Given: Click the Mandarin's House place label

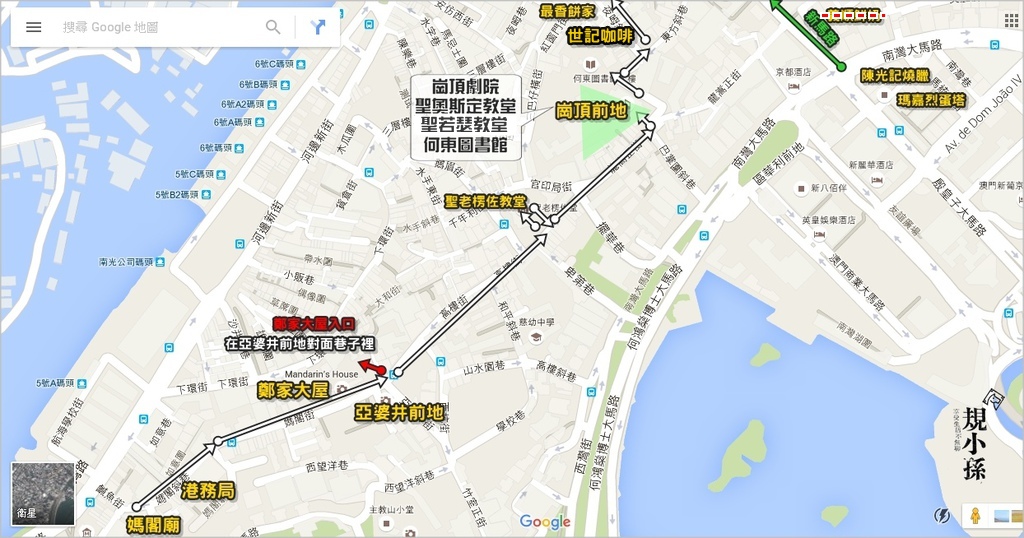Looking at the screenshot, I should (x=321, y=374).
